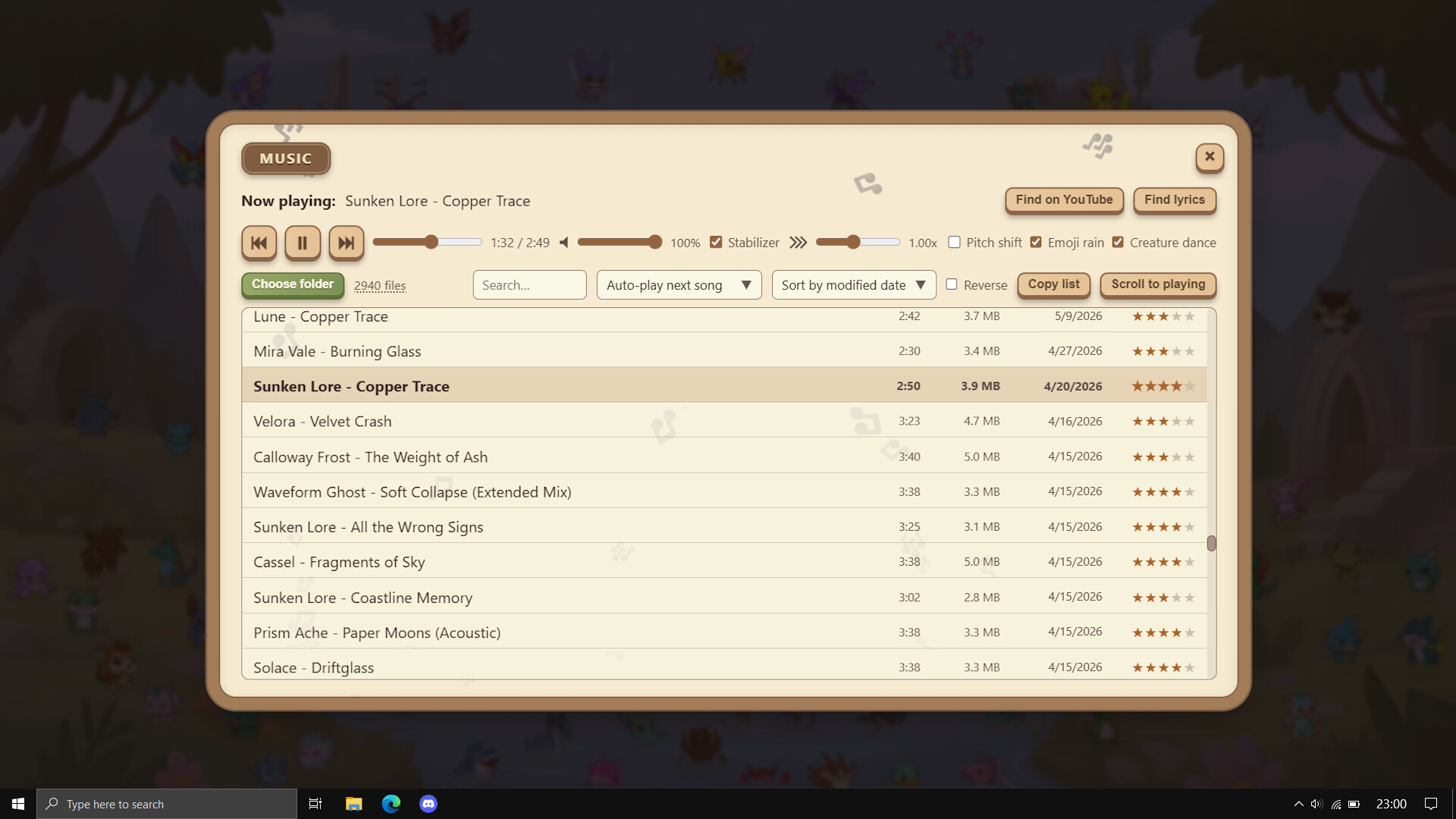Open the system volume tray icon
The height and width of the screenshot is (819, 1456).
[x=1316, y=804]
